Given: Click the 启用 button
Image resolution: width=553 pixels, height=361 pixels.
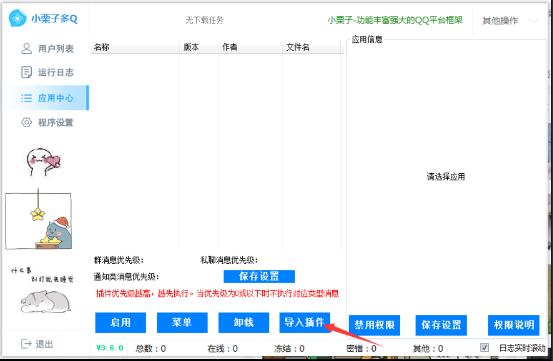Looking at the screenshot, I should 121,322.
